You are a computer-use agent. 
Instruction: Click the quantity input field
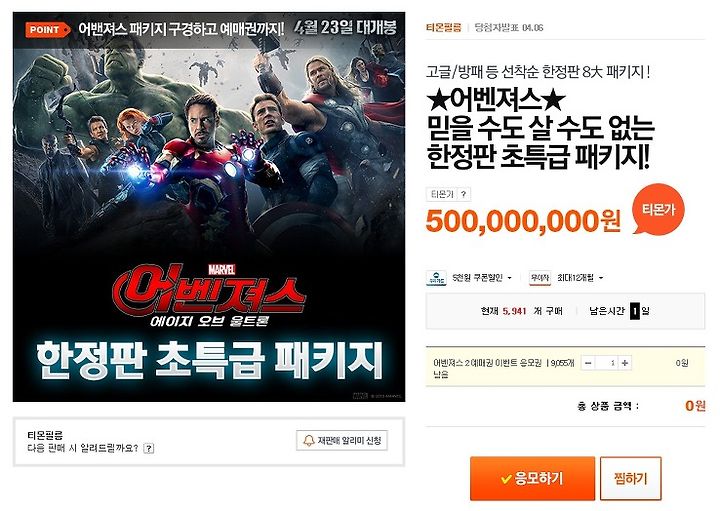[x=606, y=363]
